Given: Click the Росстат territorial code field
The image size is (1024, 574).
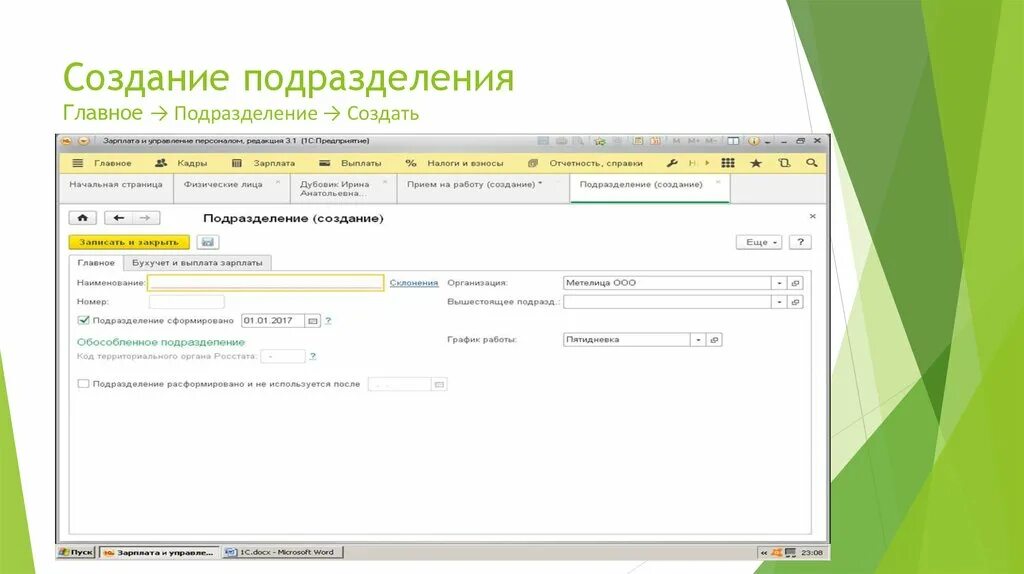Looking at the screenshot, I should point(283,357).
